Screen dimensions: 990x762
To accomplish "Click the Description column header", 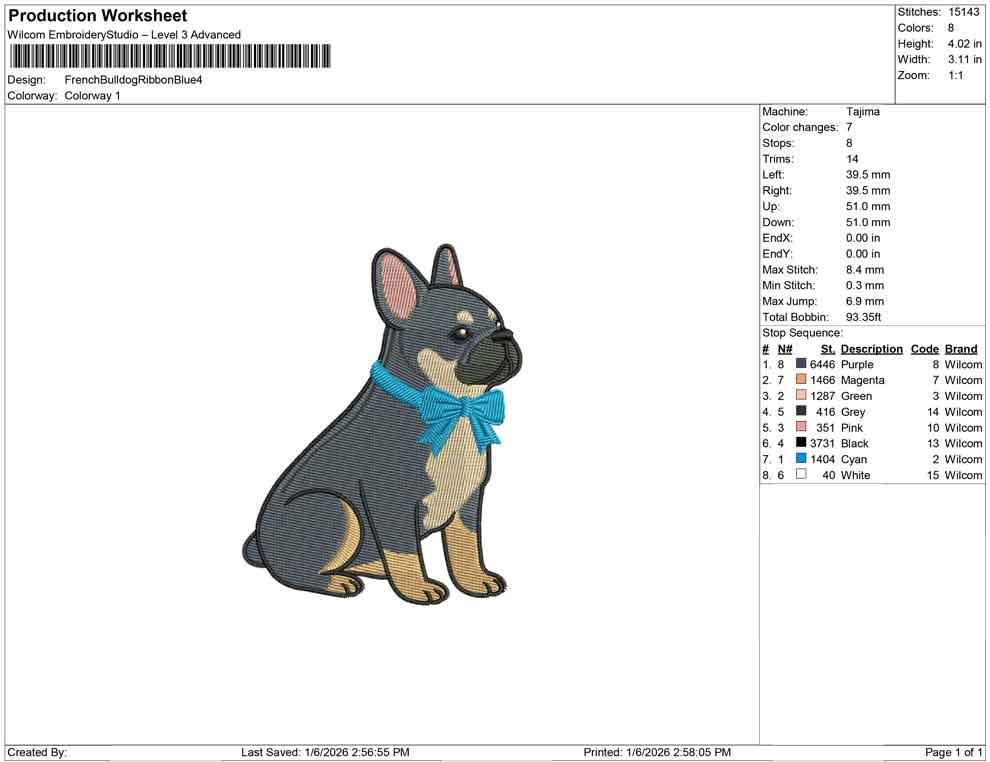I will point(871,348).
